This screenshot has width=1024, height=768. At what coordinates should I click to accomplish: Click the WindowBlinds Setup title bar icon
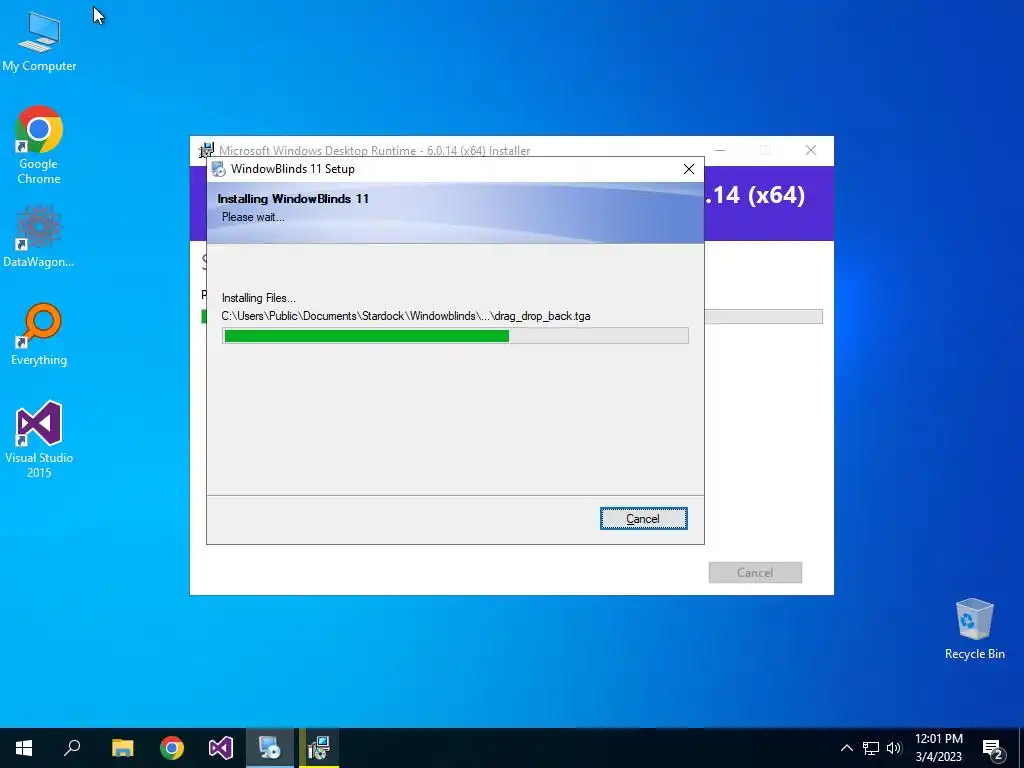click(219, 169)
